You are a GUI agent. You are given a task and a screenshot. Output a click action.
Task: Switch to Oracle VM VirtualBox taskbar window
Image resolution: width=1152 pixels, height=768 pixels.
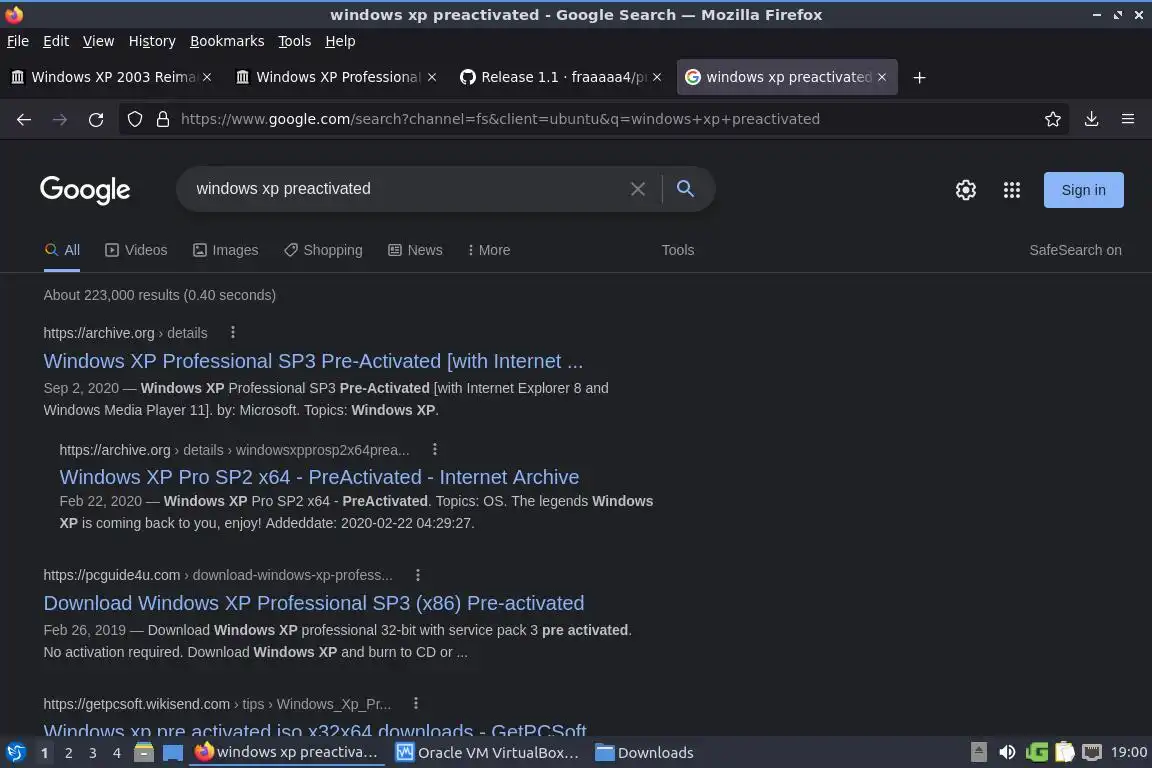click(487, 753)
